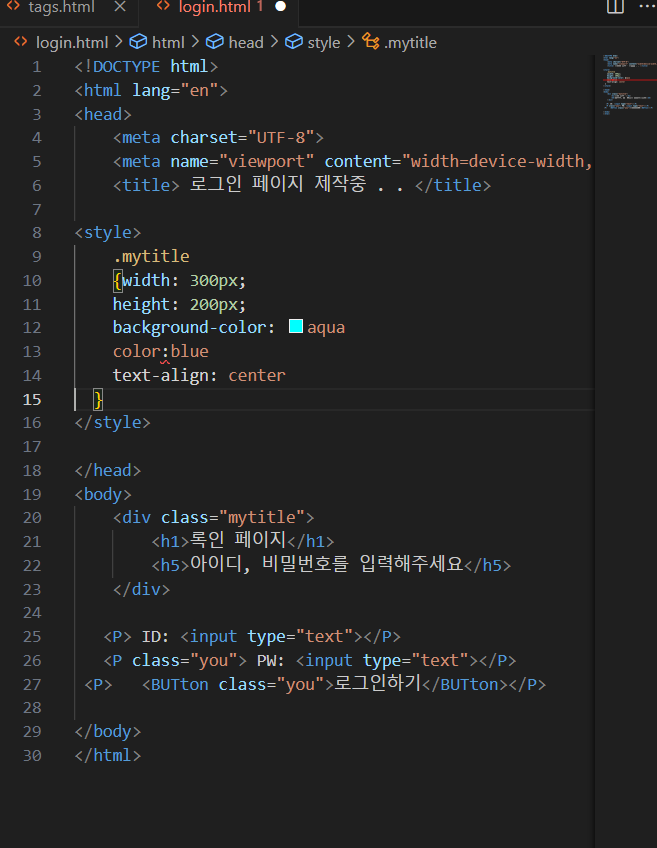Click the .mytitle selector on line 9

(x=151, y=256)
